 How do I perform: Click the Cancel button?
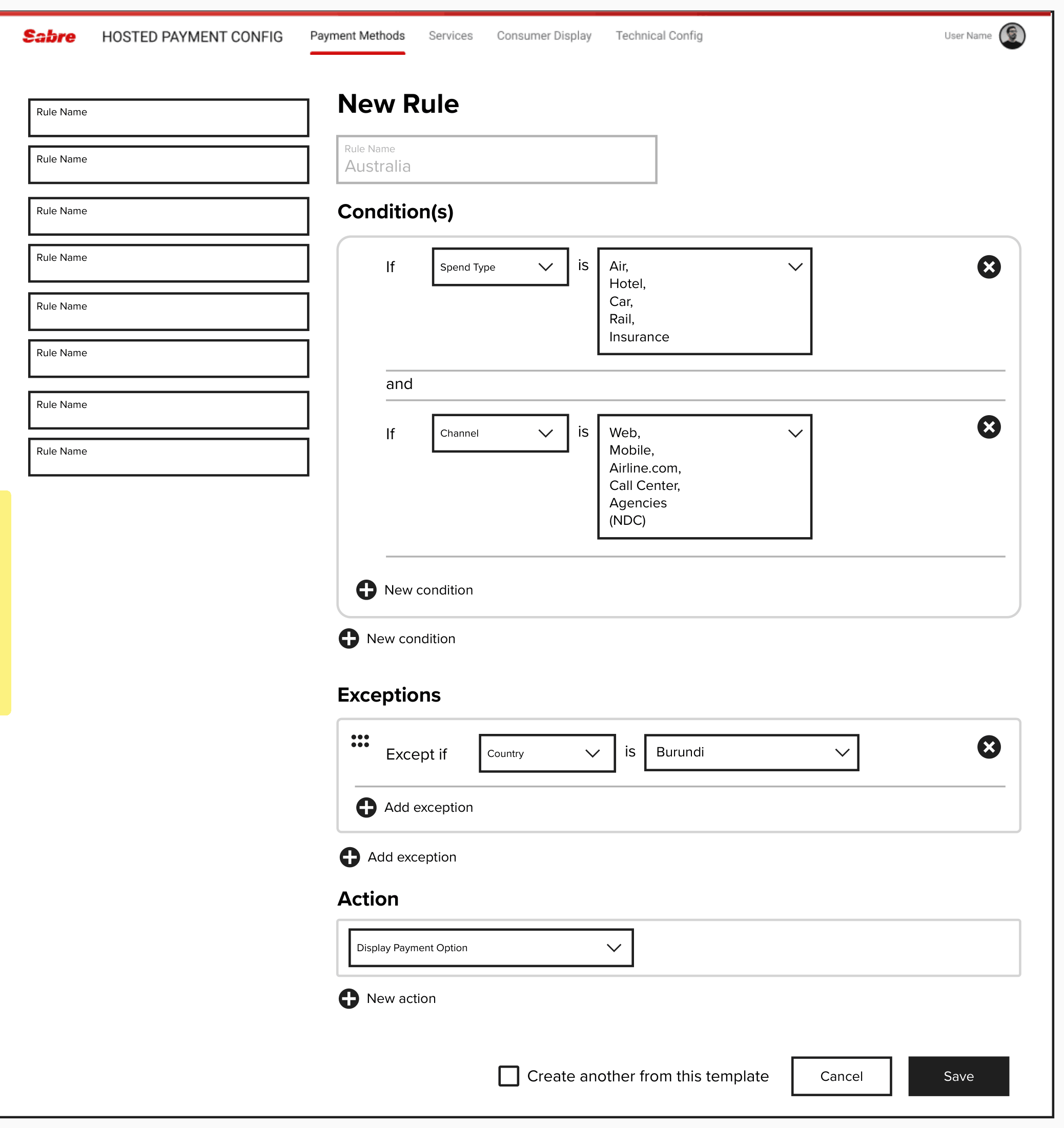tap(841, 1076)
